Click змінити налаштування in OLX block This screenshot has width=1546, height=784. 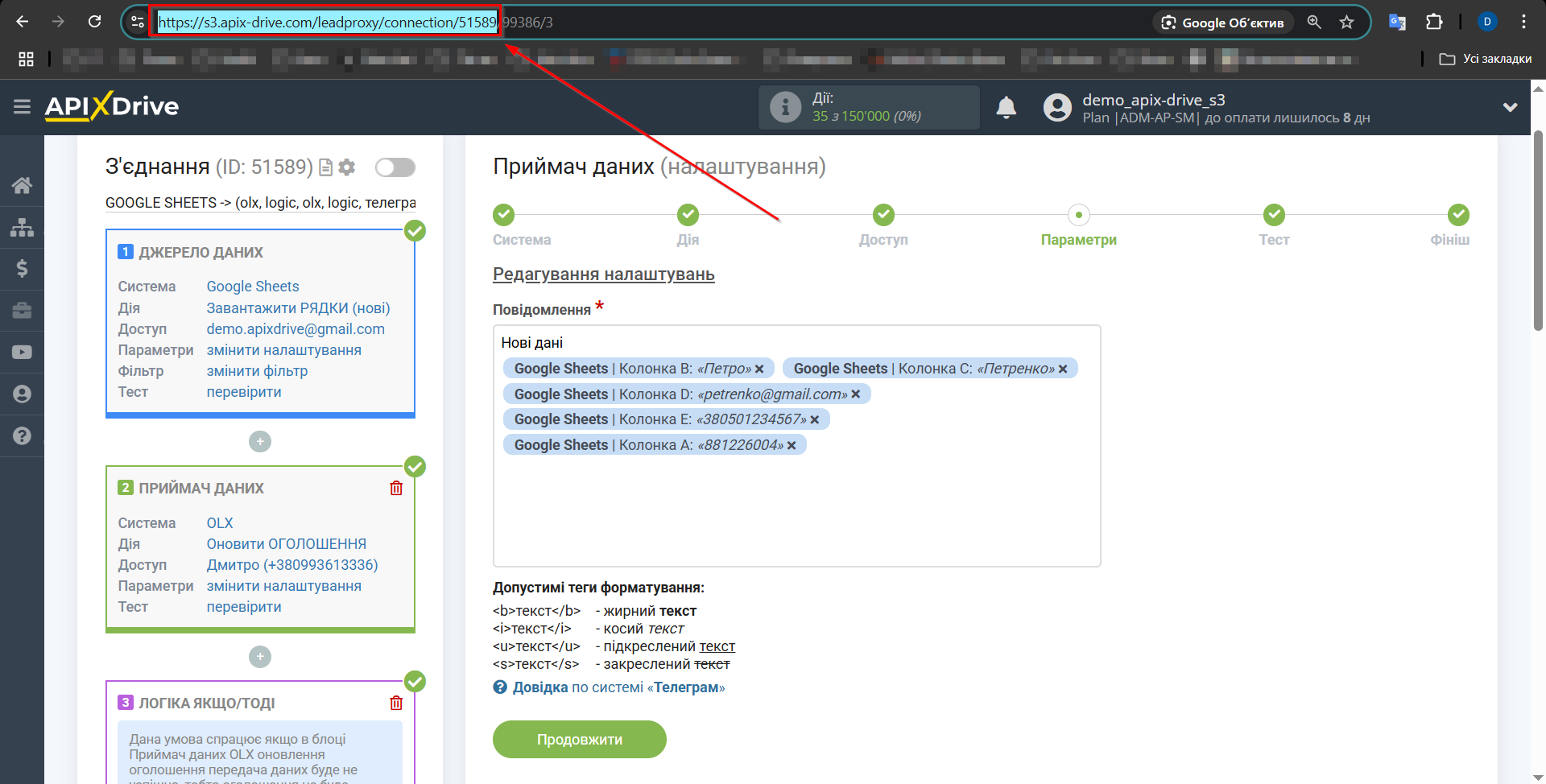pos(283,586)
